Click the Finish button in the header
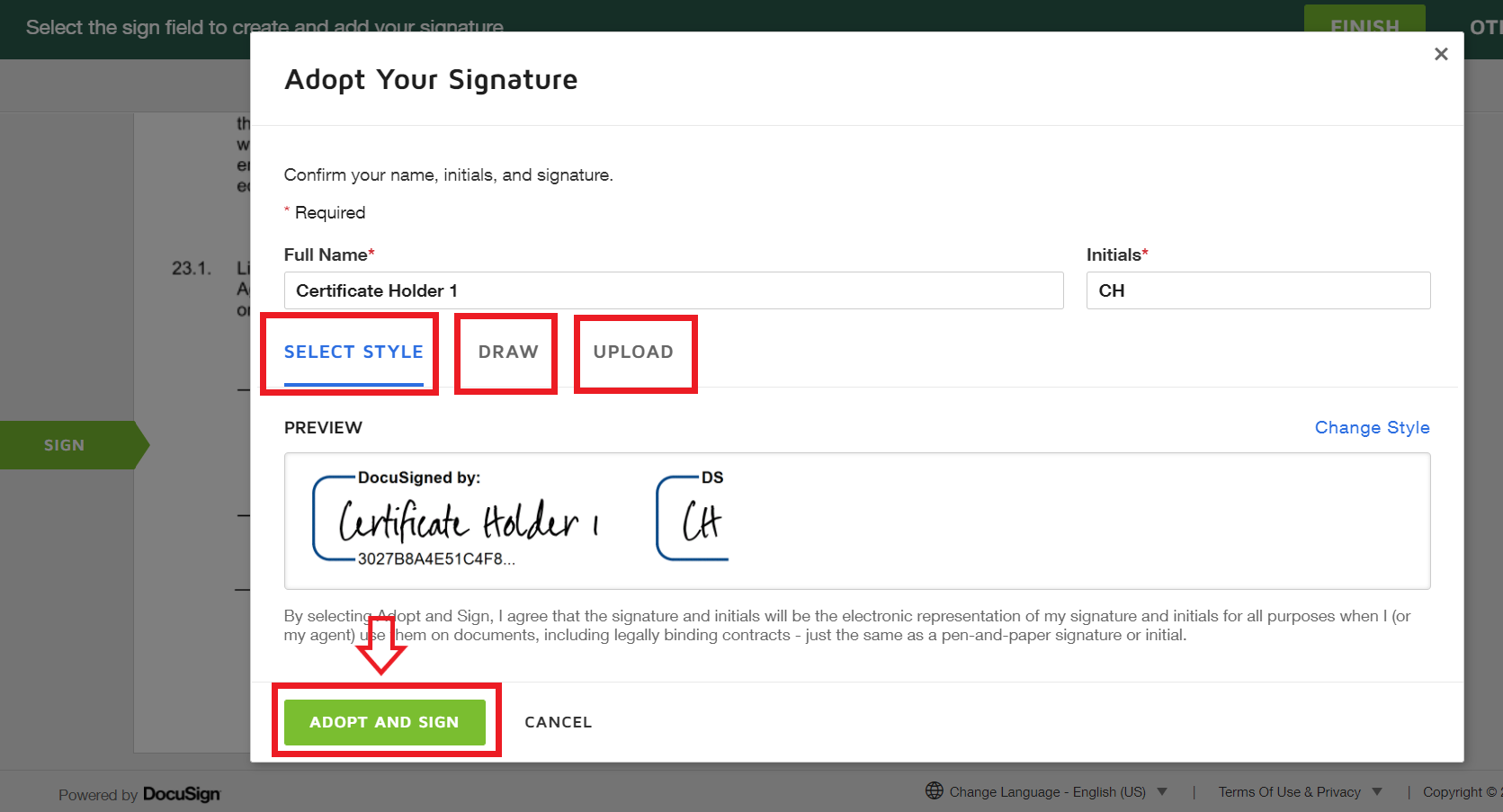Image resolution: width=1503 pixels, height=812 pixels. 1364,25
